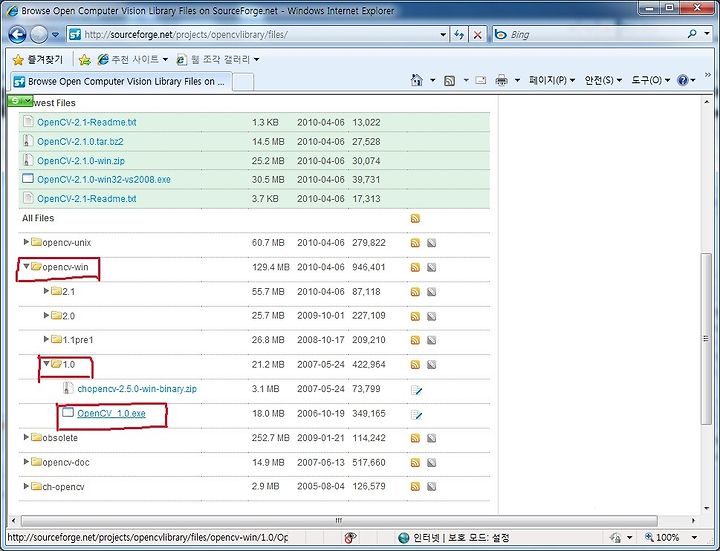Expand the 1.1pre1 folder
The image size is (720, 551).
(x=46, y=339)
